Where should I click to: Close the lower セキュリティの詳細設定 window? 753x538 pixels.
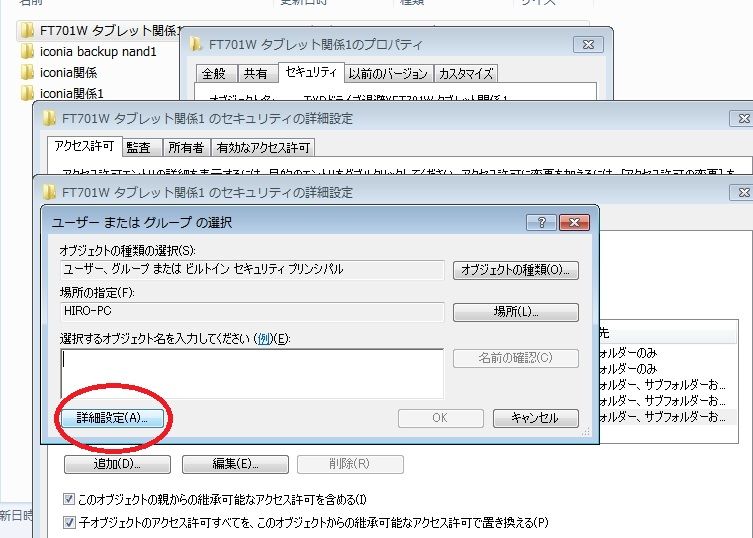pyautogui.click(x=742, y=193)
